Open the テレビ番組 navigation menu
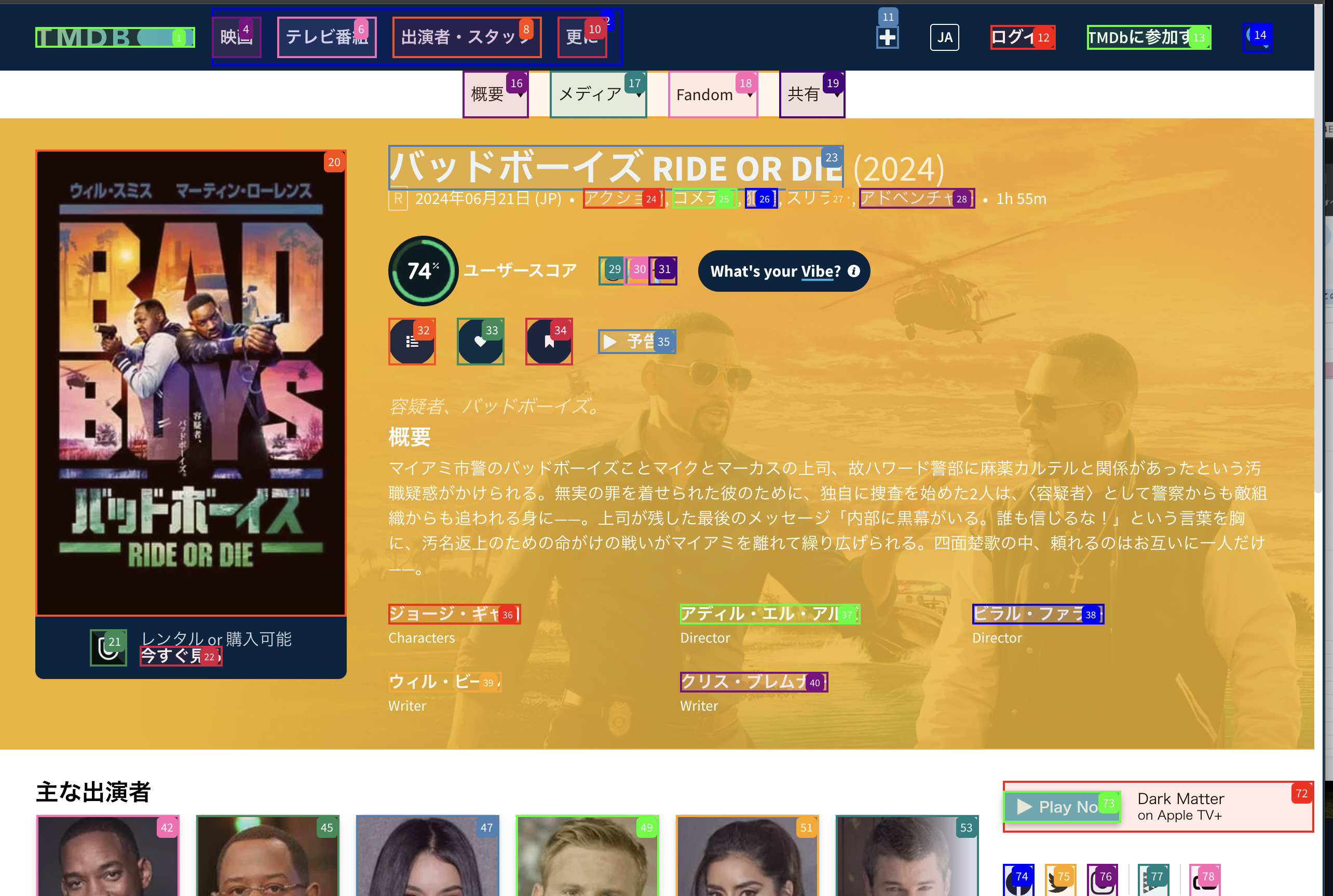This screenshot has height=896, width=1333. pyautogui.click(x=327, y=38)
